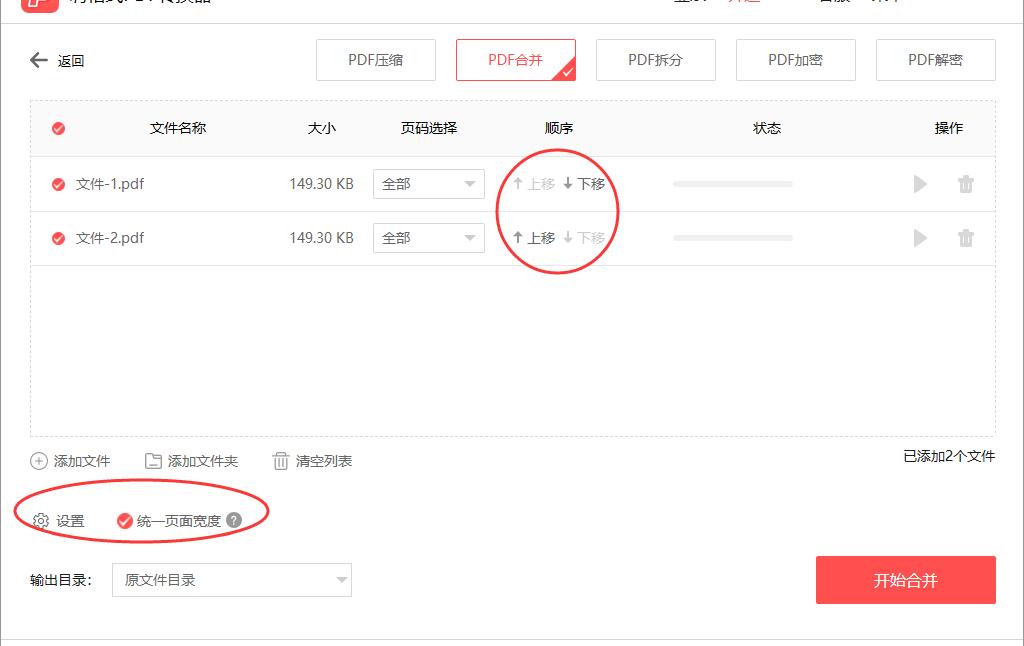Delete 文件-1.pdf with the trash icon
Screen dimensions: 1024x646
(x=966, y=184)
